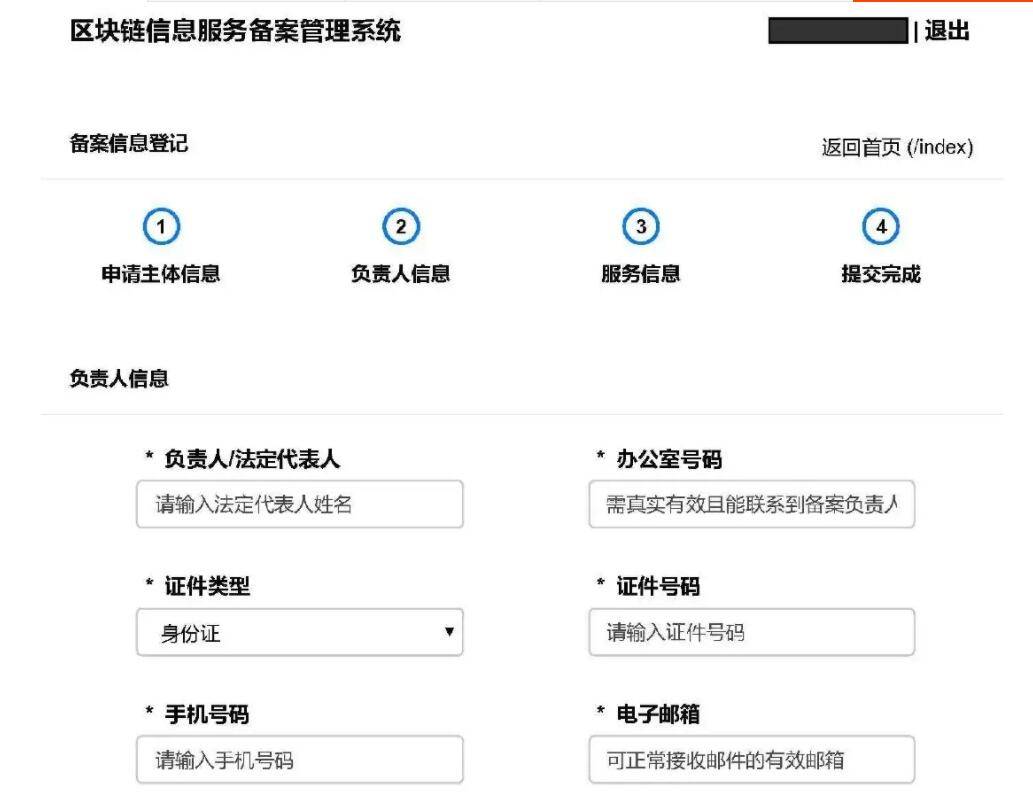Click the 区块链信息服务备案管理系统 page title

235,31
